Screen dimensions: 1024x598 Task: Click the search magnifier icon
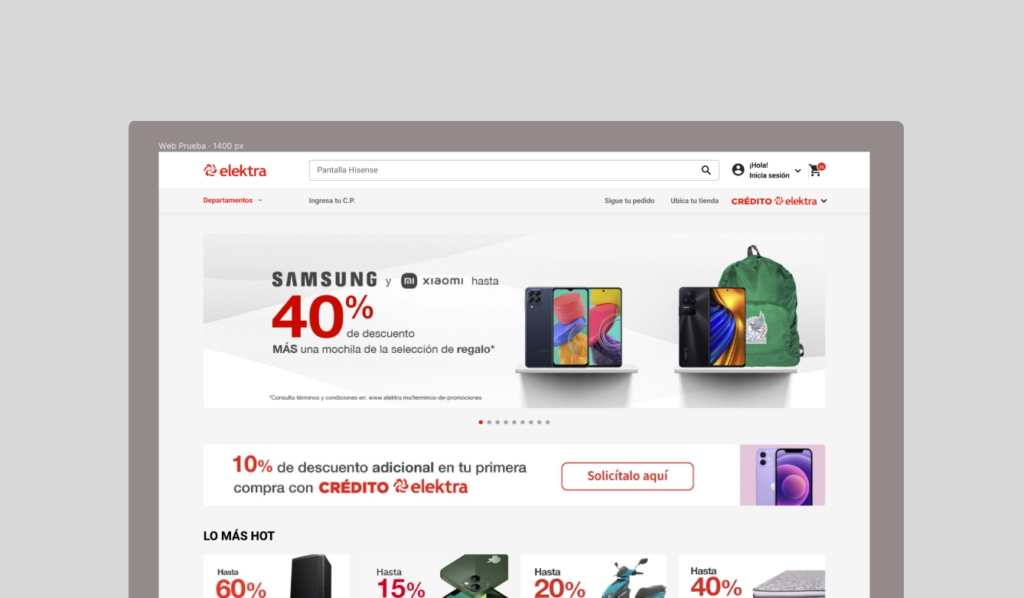[x=706, y=170]
